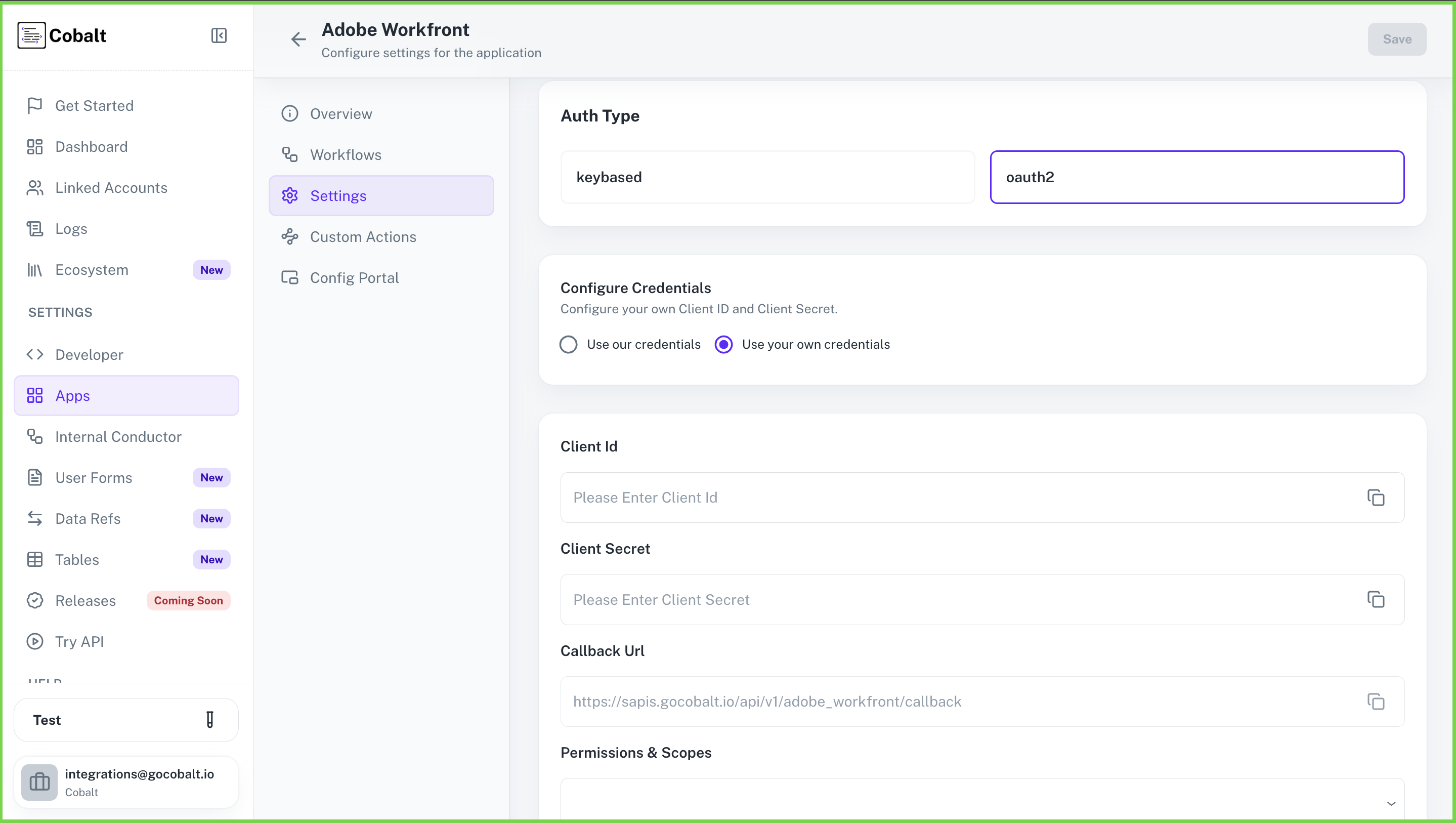Open the Custom Actions section
1456x823 pixels.
[363, 236]
